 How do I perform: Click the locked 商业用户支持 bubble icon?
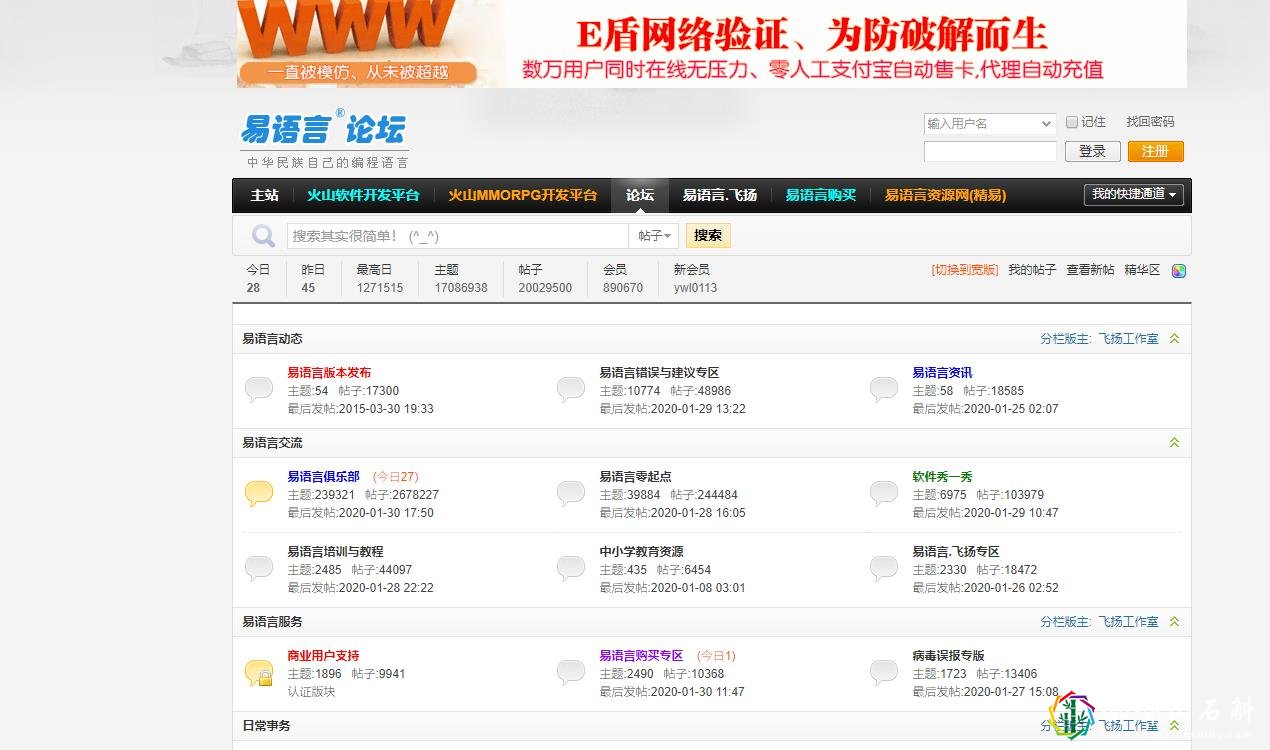pyautogui.click(x=259, y=672)
